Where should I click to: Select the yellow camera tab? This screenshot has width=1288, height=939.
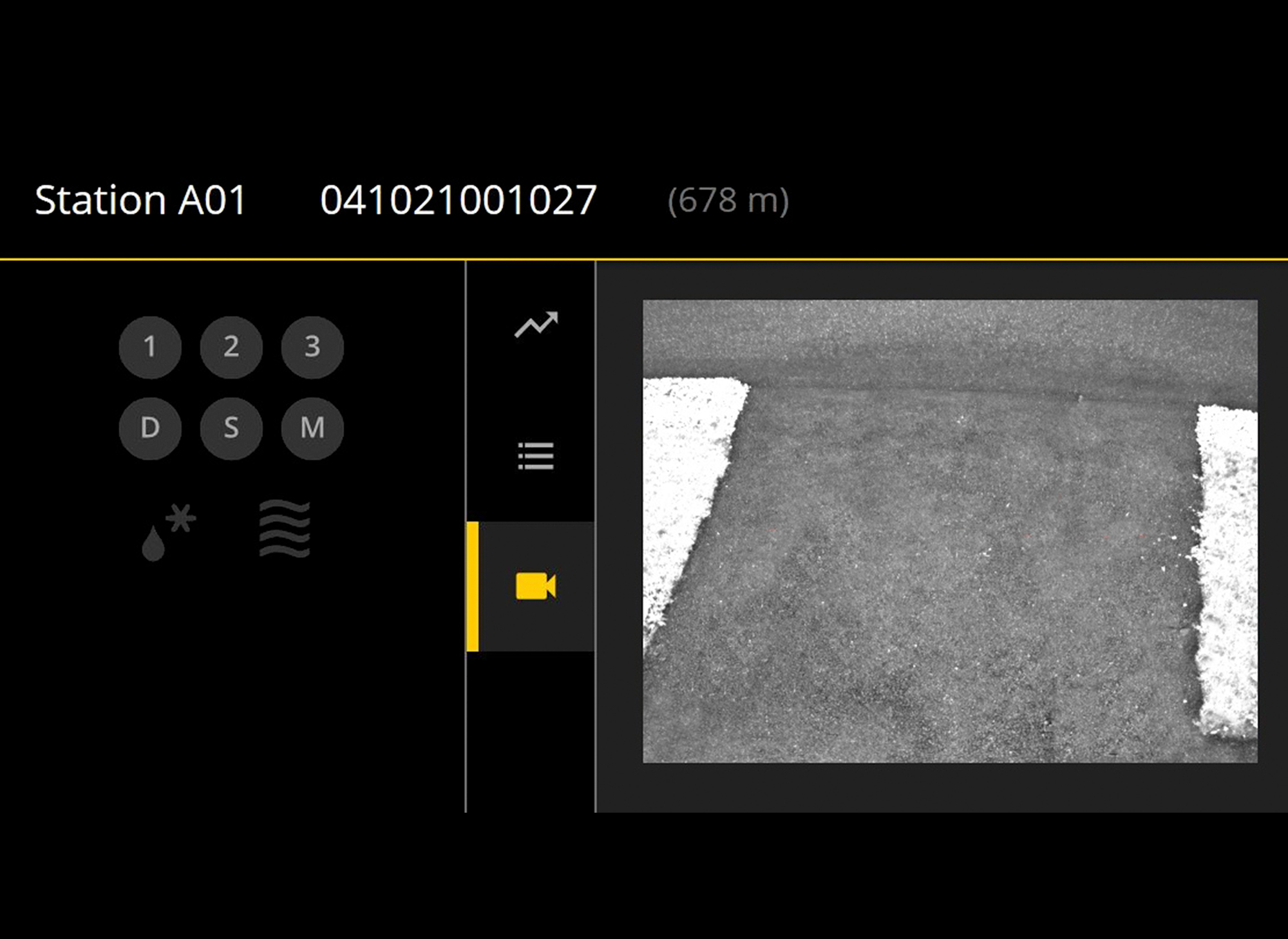pos(530,586)
